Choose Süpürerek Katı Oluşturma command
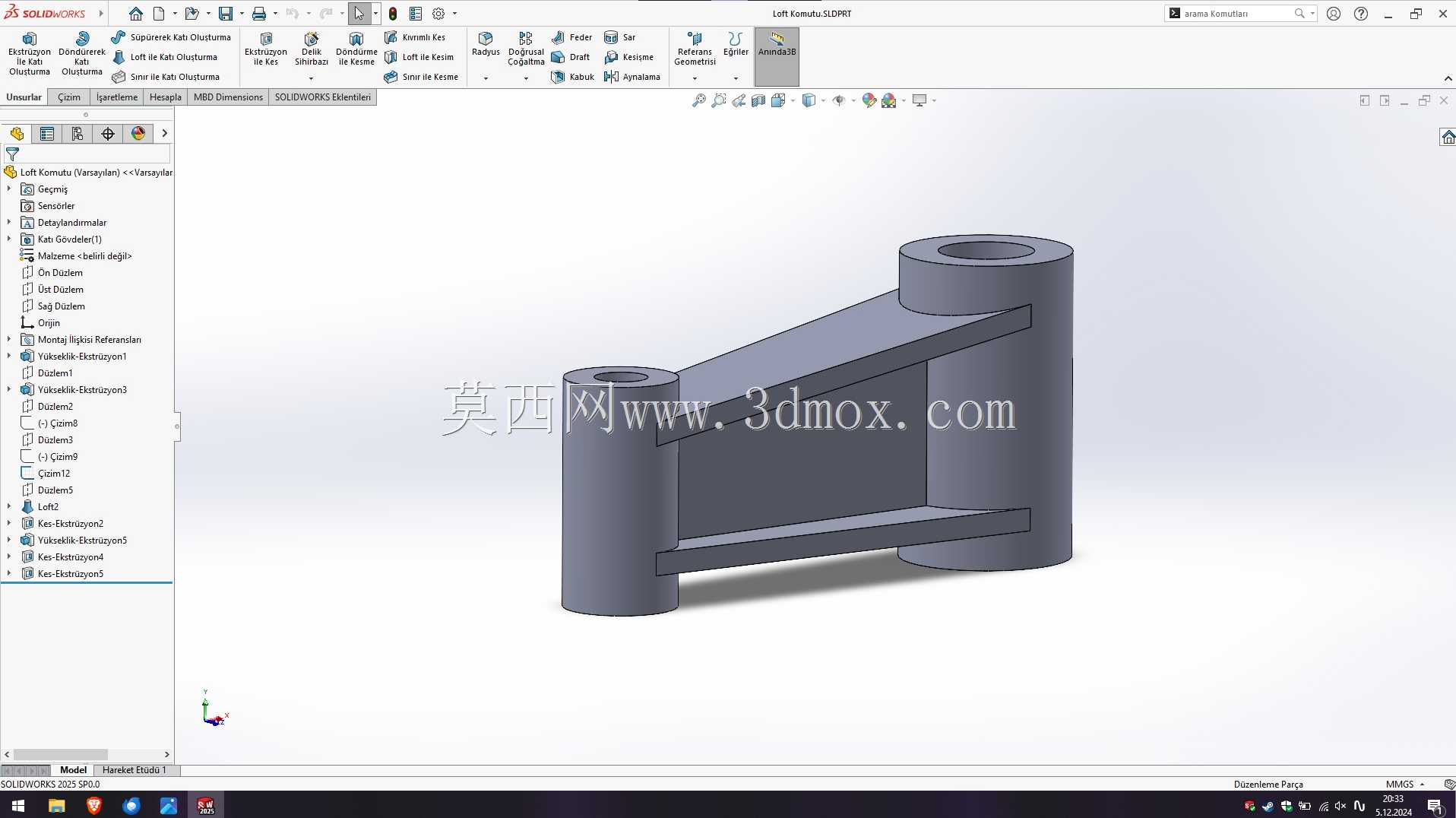Image resolution: width=1456 pixels, height=818 pixels. pos(171,37)
